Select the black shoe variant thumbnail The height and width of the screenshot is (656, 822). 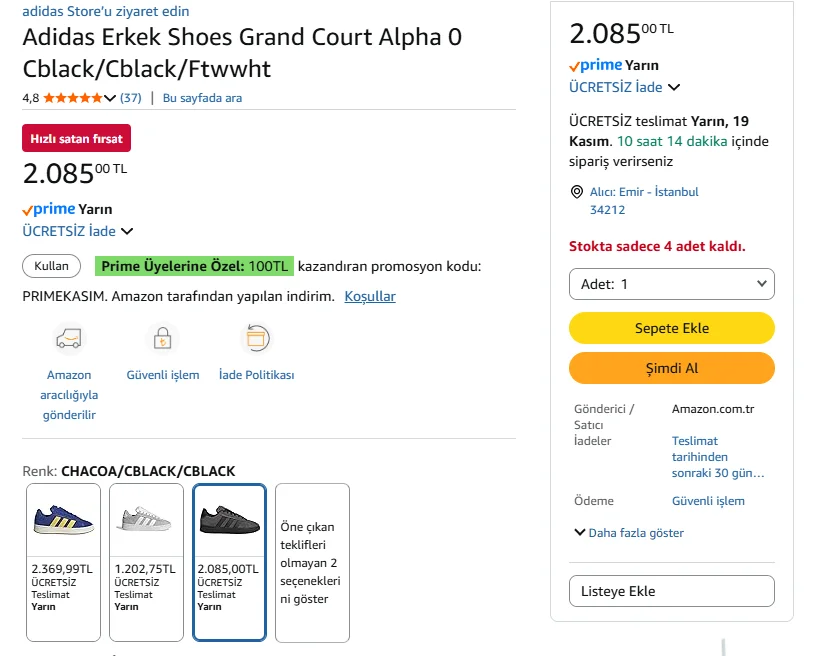[x=229, y=520]
